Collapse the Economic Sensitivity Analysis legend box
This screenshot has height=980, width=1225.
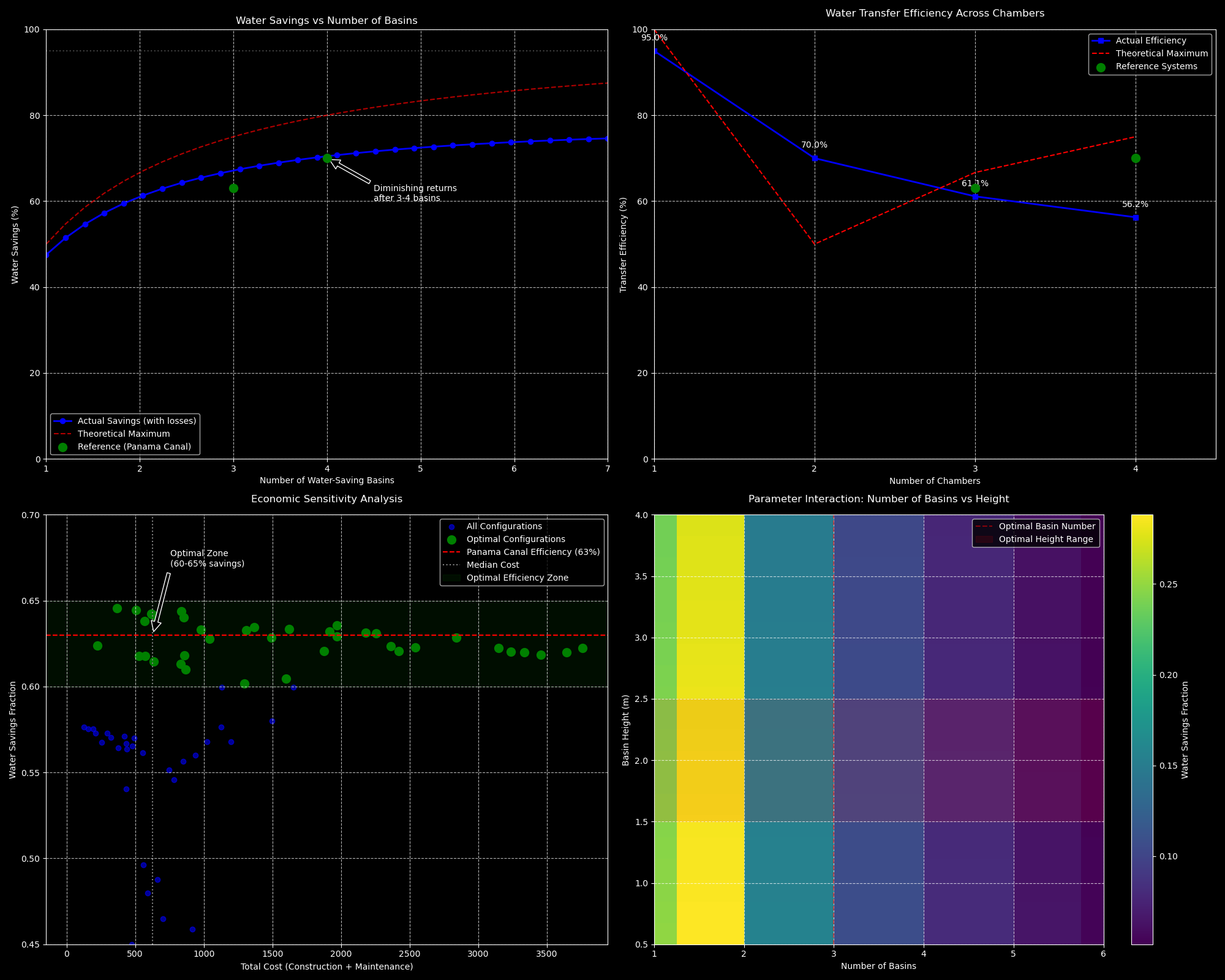click(x=521, y=552)
